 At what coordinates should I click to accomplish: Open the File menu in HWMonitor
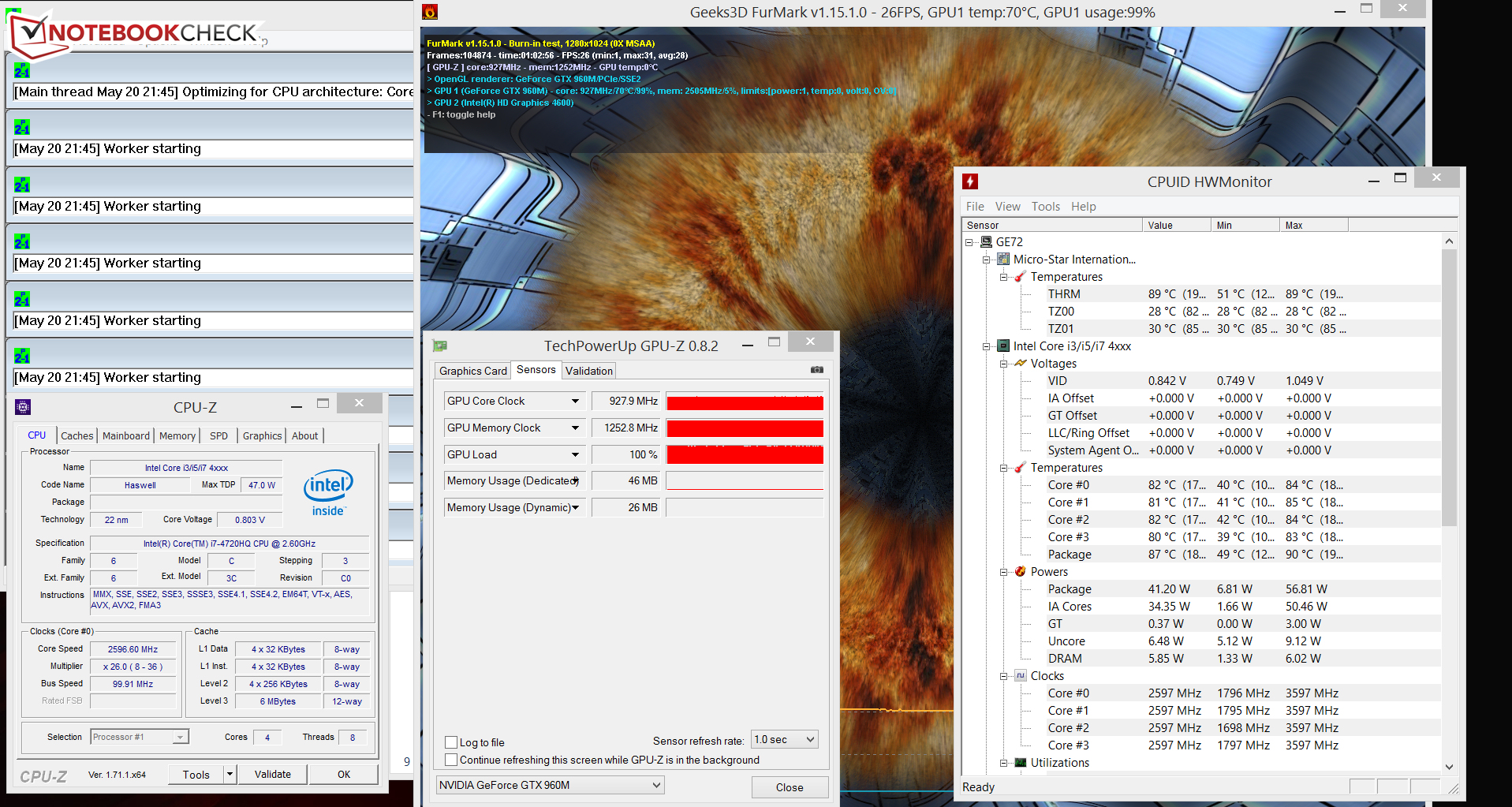[x=975, y=207]
